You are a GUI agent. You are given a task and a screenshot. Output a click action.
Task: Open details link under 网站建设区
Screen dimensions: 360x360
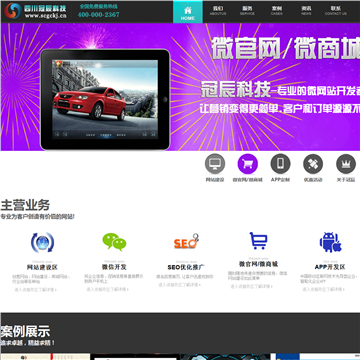(35, 290)
